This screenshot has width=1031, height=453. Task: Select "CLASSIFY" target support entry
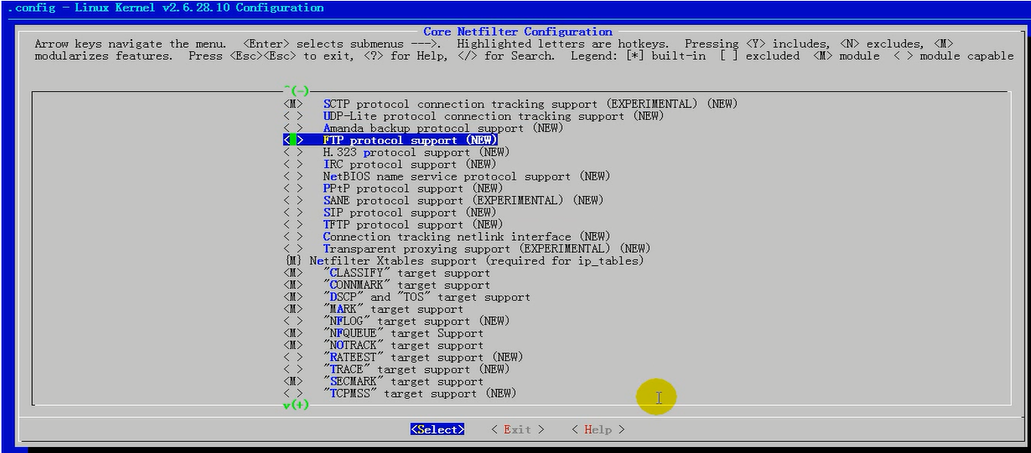406,273
